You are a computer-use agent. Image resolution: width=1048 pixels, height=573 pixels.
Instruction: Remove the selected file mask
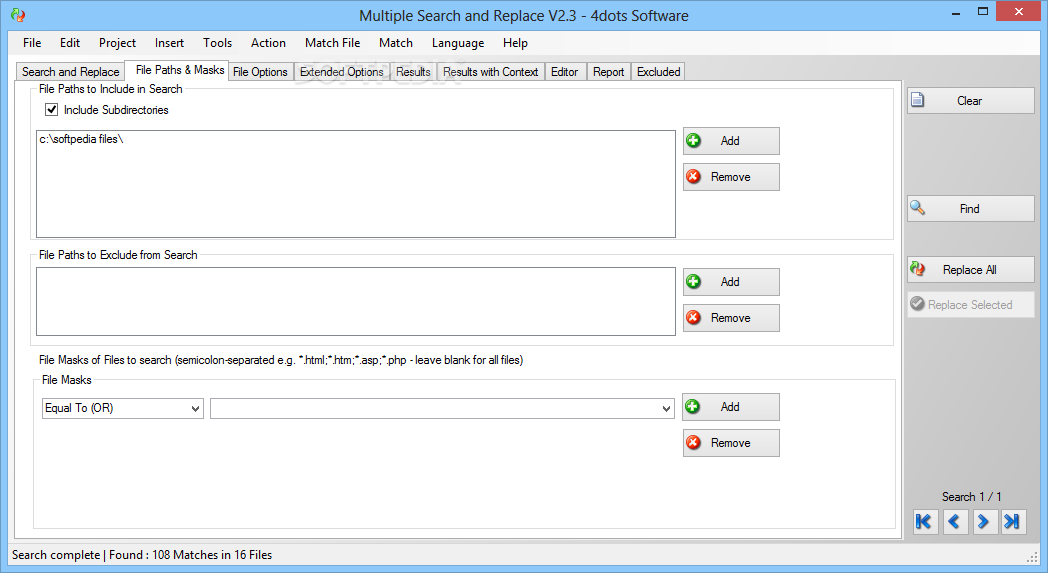[731, 443]
